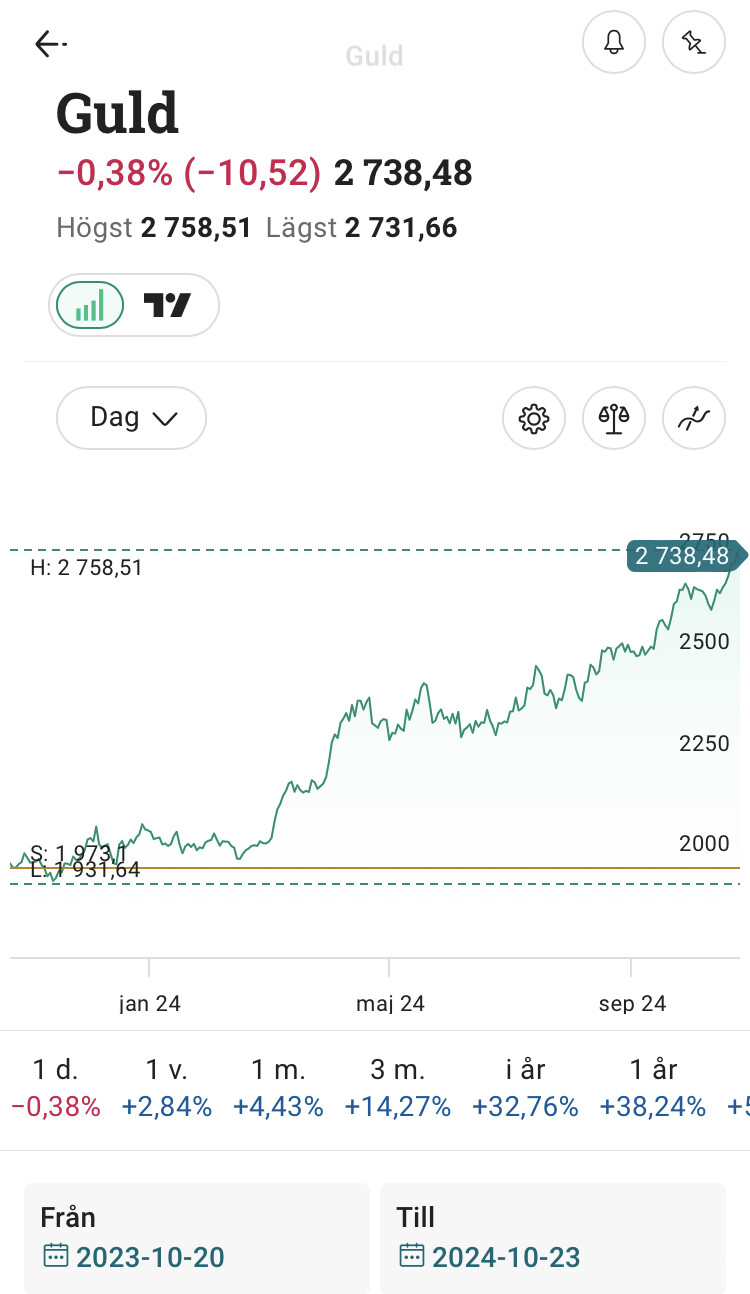Select the 1 v. period
This screenshot has height=1294, width=750.
(167, 1088)
